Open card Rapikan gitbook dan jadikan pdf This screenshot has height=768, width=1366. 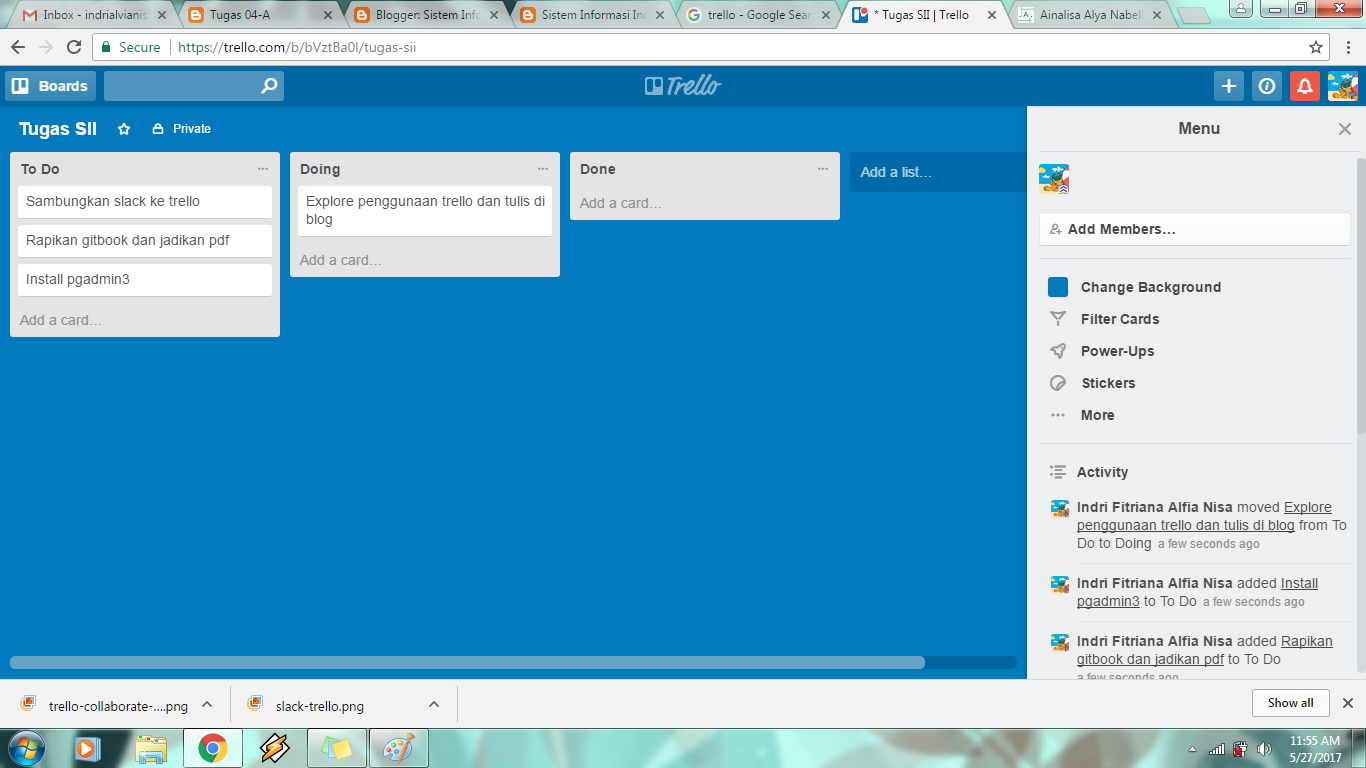tap(145, 241)
